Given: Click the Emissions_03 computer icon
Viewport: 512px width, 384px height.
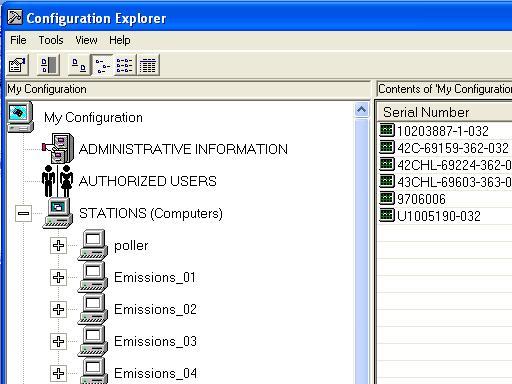Looking at the screenshot, I should (93, 341).
